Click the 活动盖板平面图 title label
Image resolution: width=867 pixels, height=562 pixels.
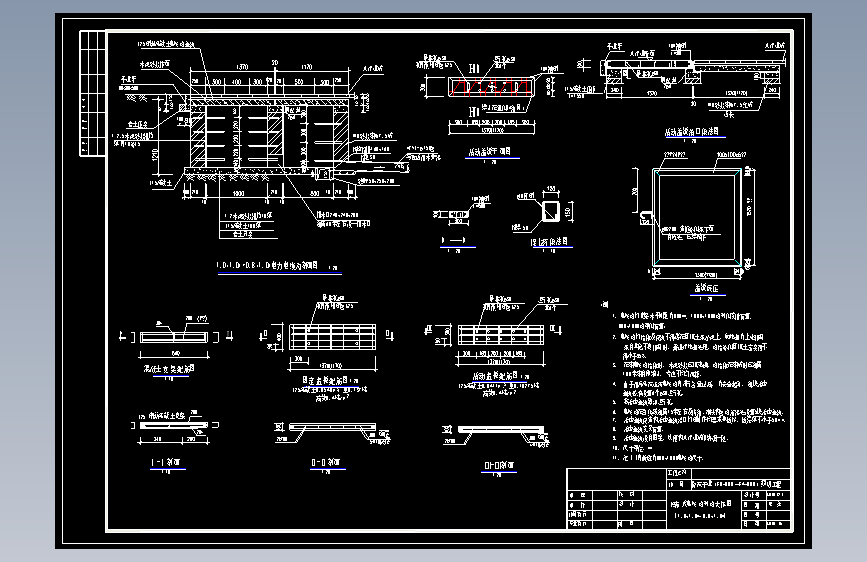(x=489, y=152)
